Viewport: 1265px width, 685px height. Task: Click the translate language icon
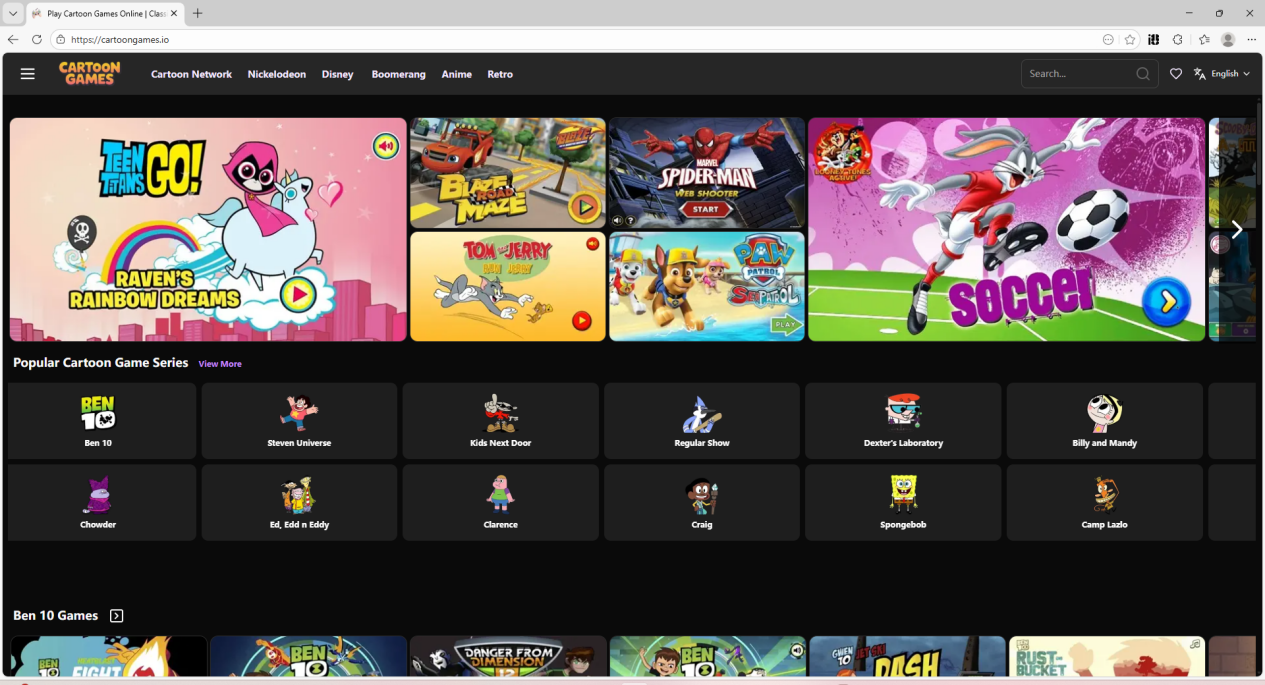click(x=1200, y=74)
